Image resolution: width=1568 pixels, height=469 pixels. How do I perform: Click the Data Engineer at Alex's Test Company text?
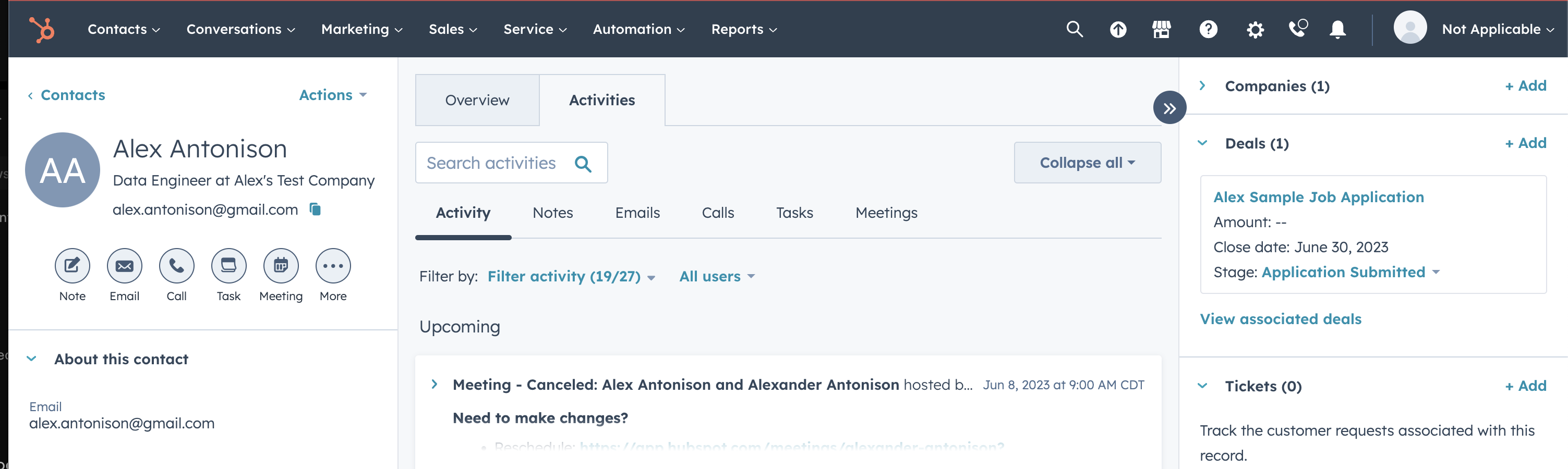[244, 181]
